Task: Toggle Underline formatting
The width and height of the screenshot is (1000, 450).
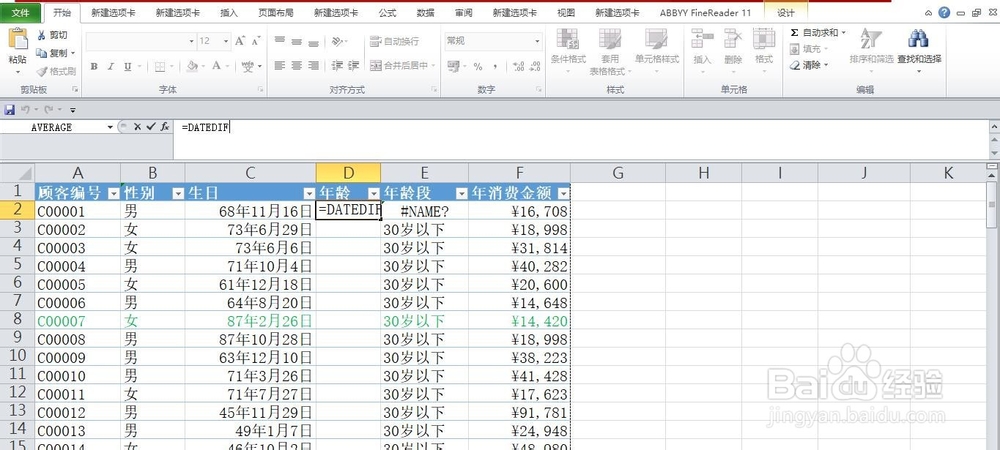Action: point(127,66)
